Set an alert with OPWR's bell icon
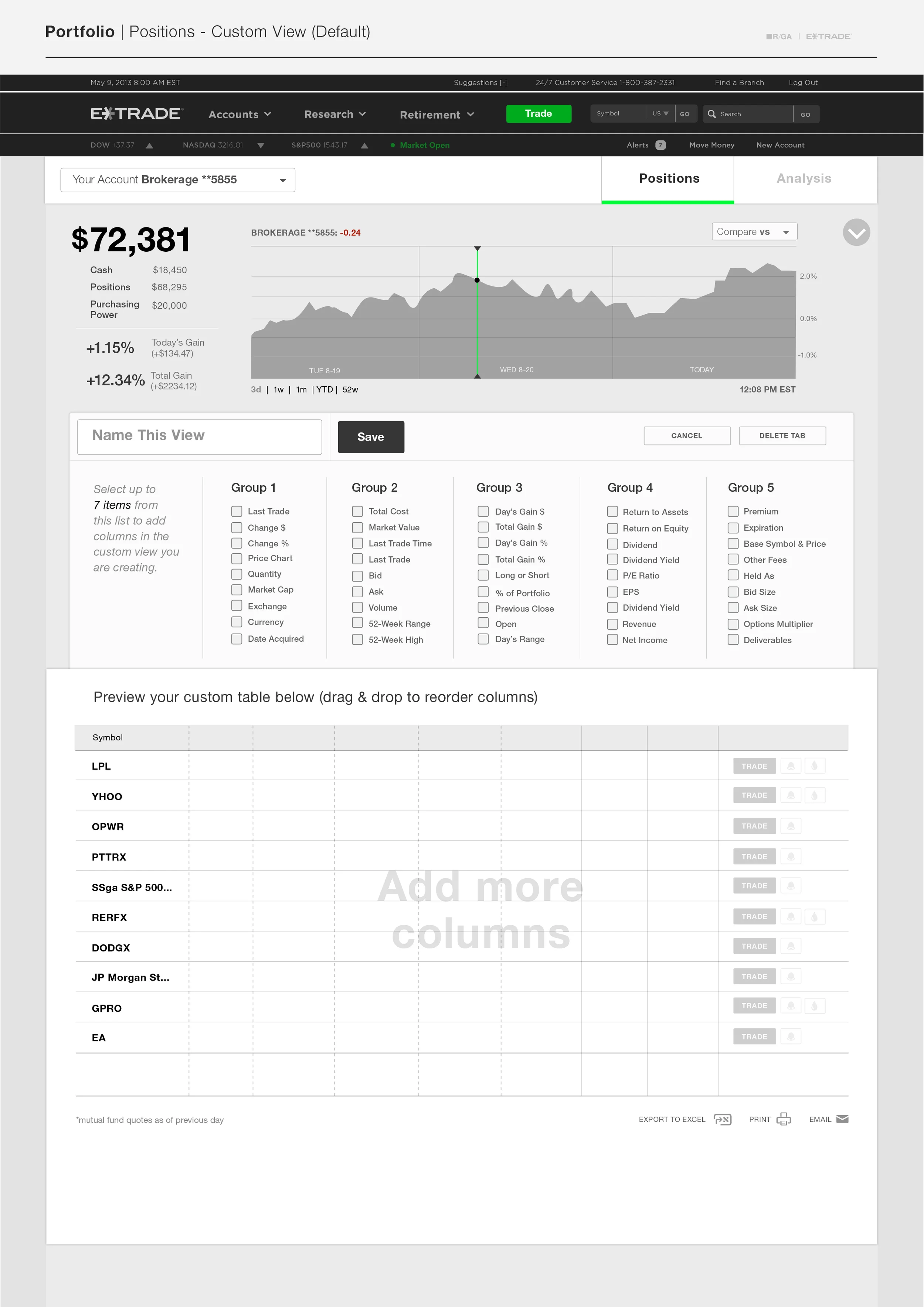The height and width of the screenshot is (1307, 924). [791, 826]
